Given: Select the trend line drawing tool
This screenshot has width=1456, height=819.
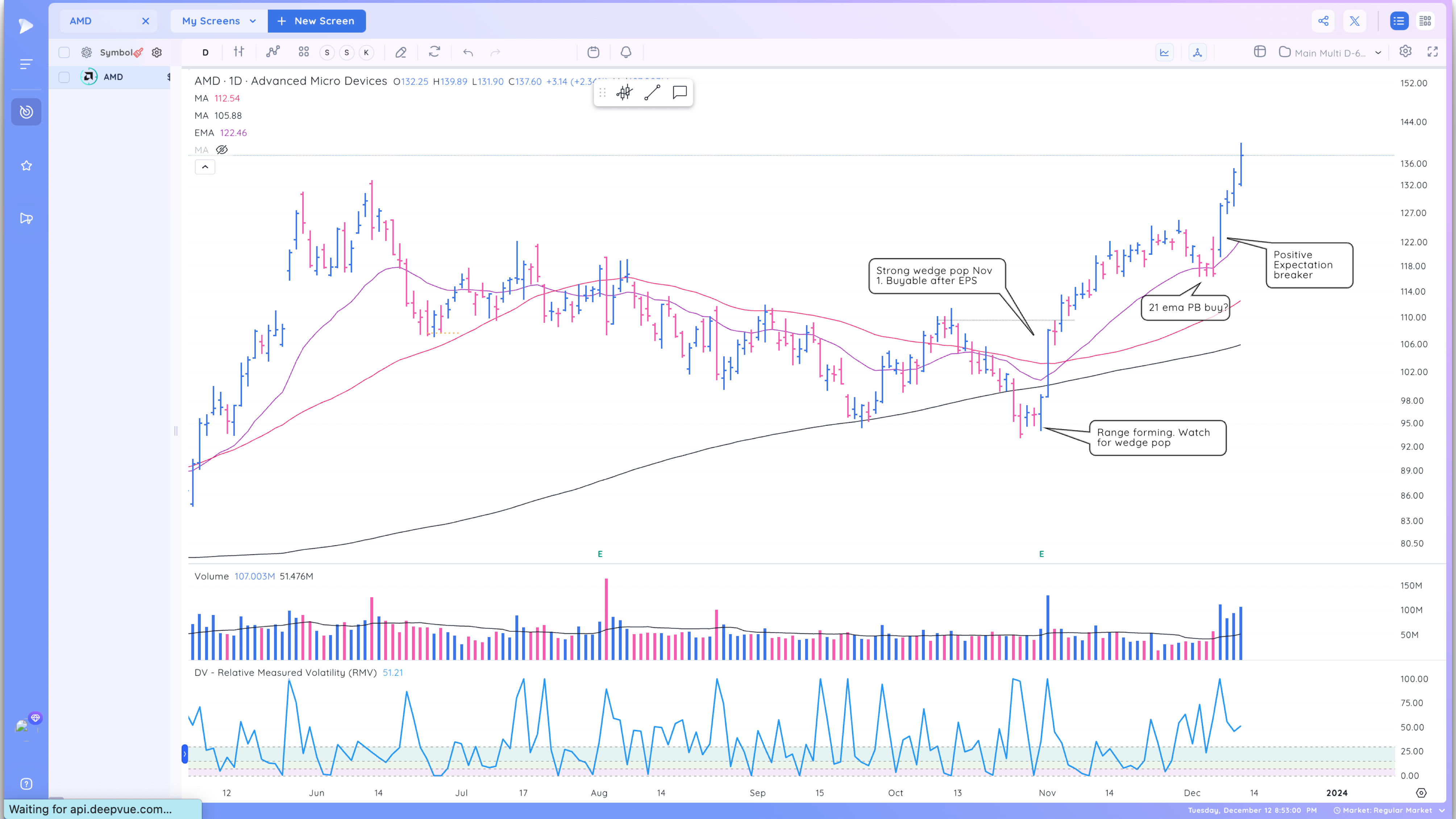Looking at the screenshot, I should pos(652,93).
